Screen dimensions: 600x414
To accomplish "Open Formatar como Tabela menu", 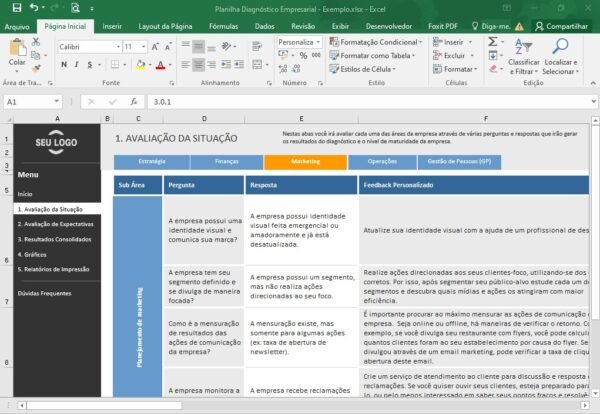I will [x=372, y=56].
